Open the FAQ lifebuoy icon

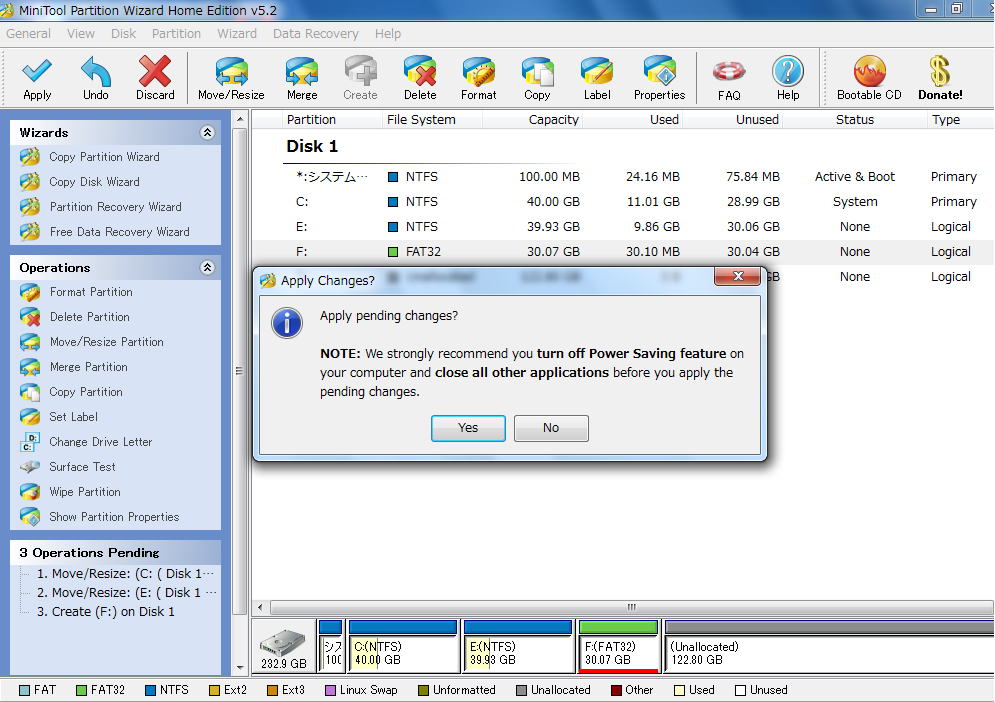[x=728, y=71]
